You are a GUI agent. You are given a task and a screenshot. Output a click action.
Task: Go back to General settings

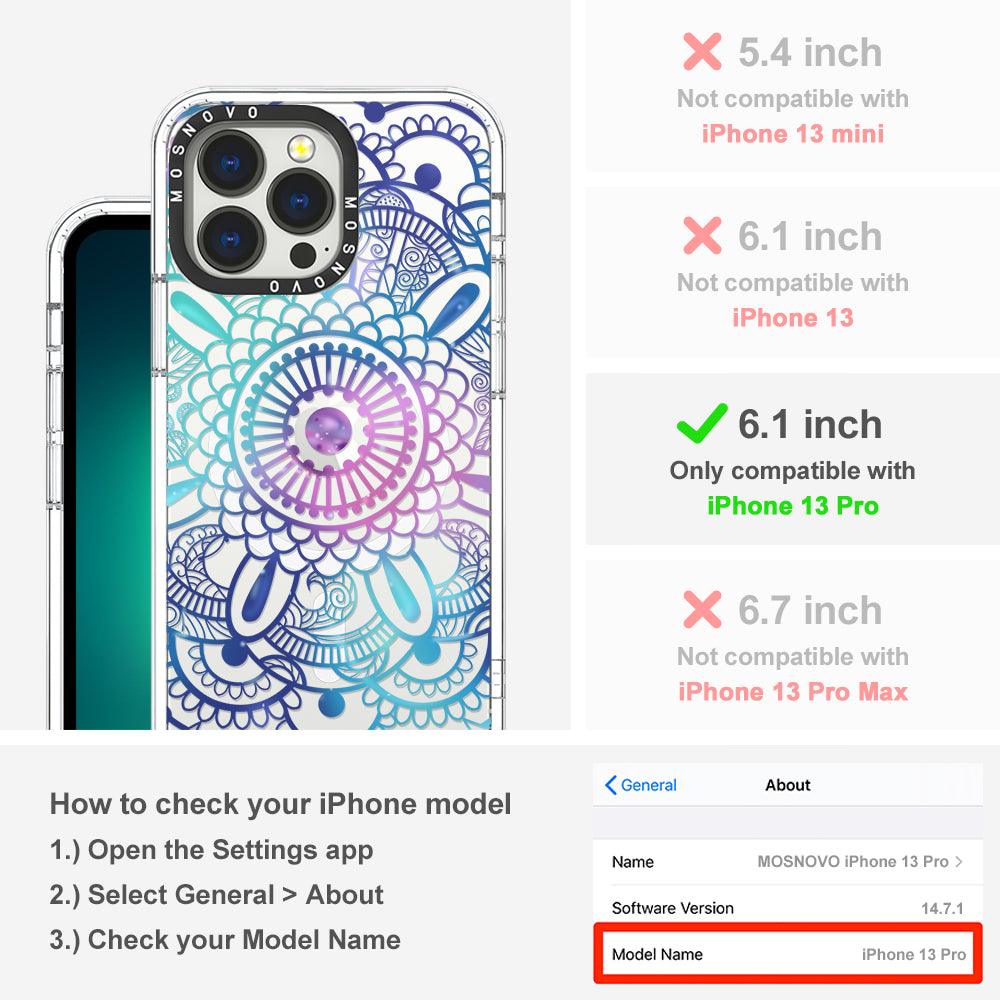point(641,785)
